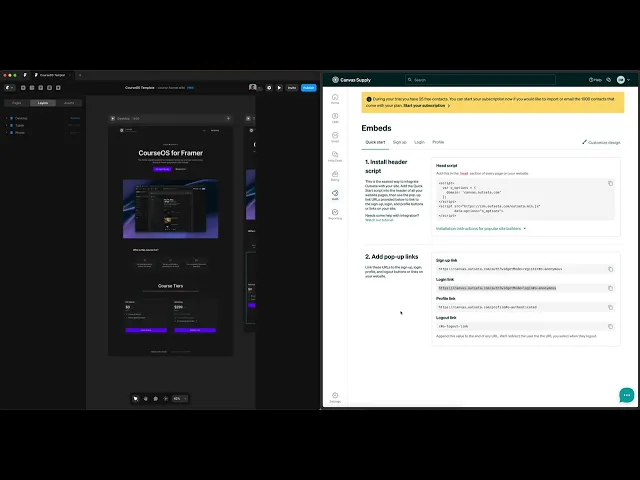The height and width of the screenshot is (480, 640).
Task: Expand installation instructions for popular site builders
Action: point(480,229)
